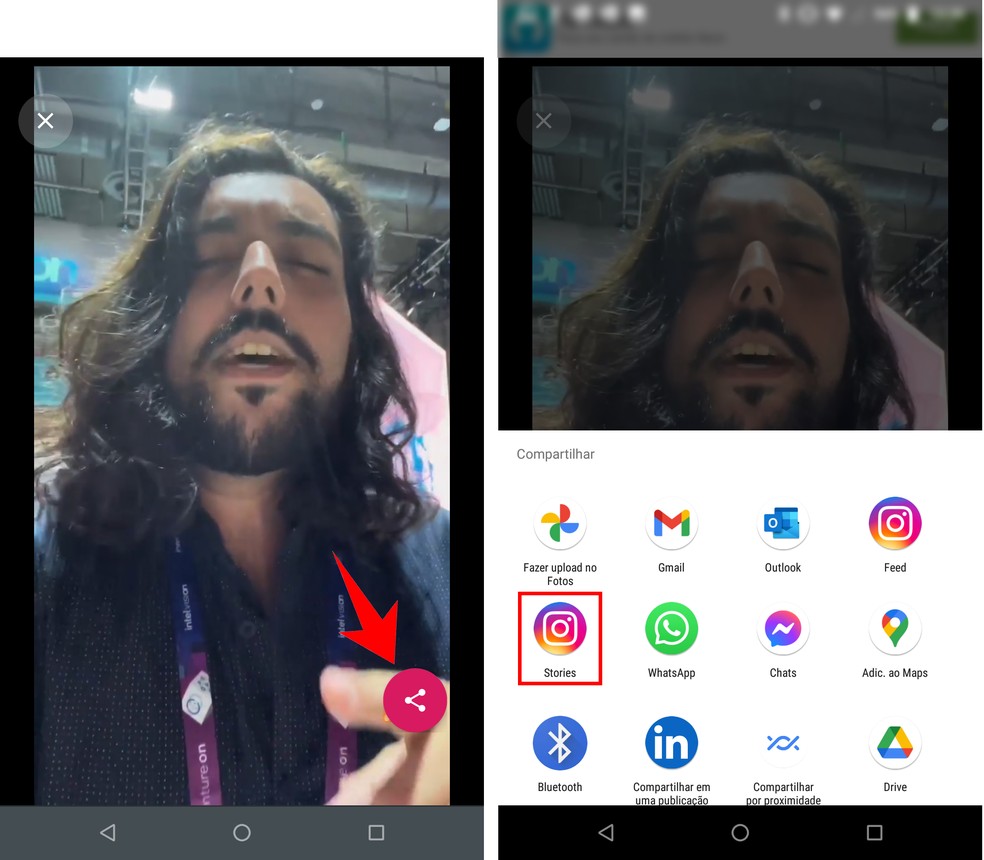Save to Google Drive

point(895,755)
